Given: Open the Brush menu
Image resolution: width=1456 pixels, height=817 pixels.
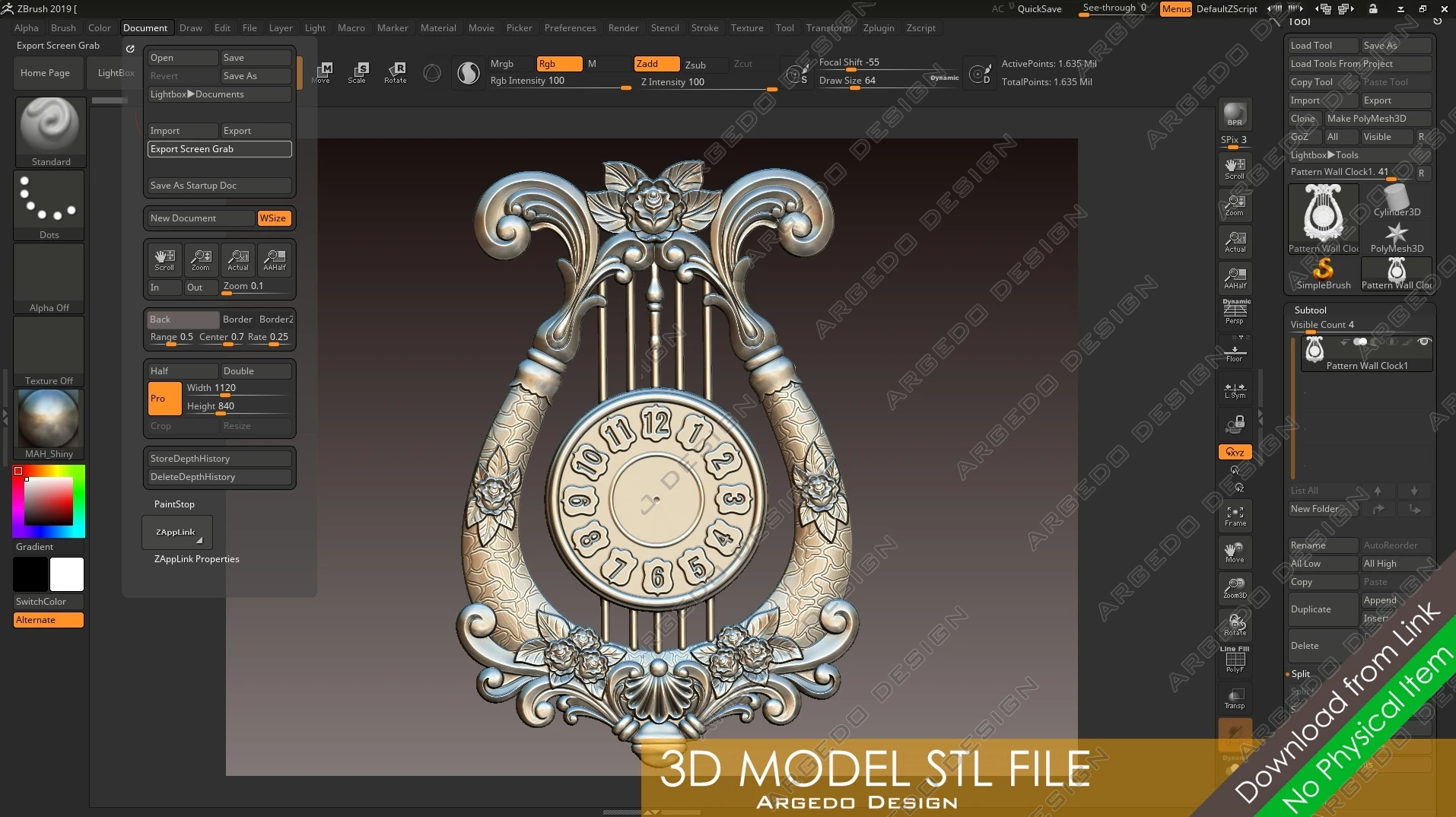Looking at the screenshot, I should click(x=63, y=28).
